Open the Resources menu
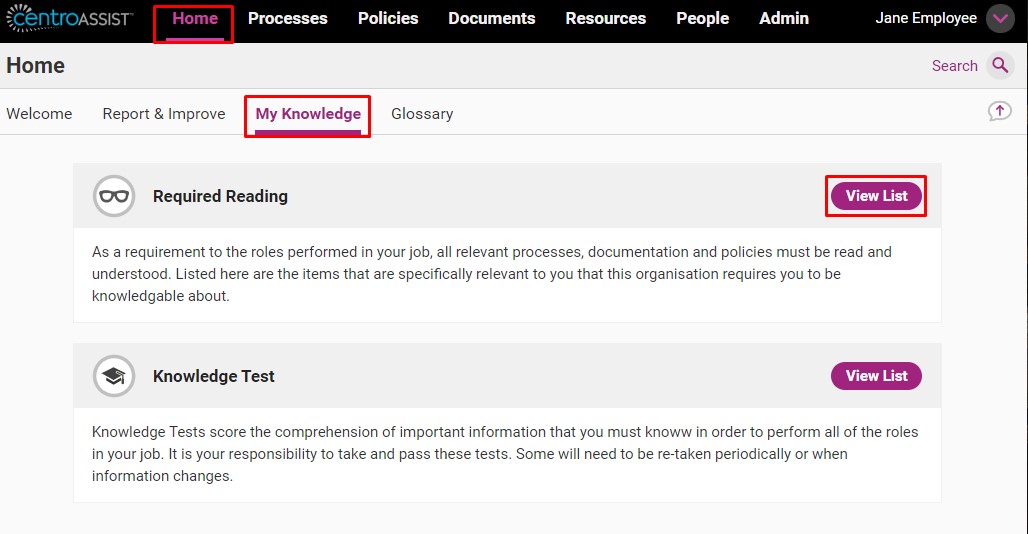 click(x=606, y=18)
